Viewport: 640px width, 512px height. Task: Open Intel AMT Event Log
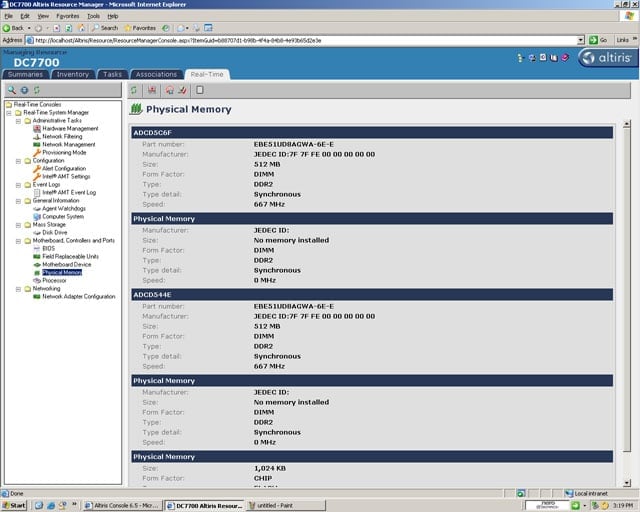tap(69, 193)
